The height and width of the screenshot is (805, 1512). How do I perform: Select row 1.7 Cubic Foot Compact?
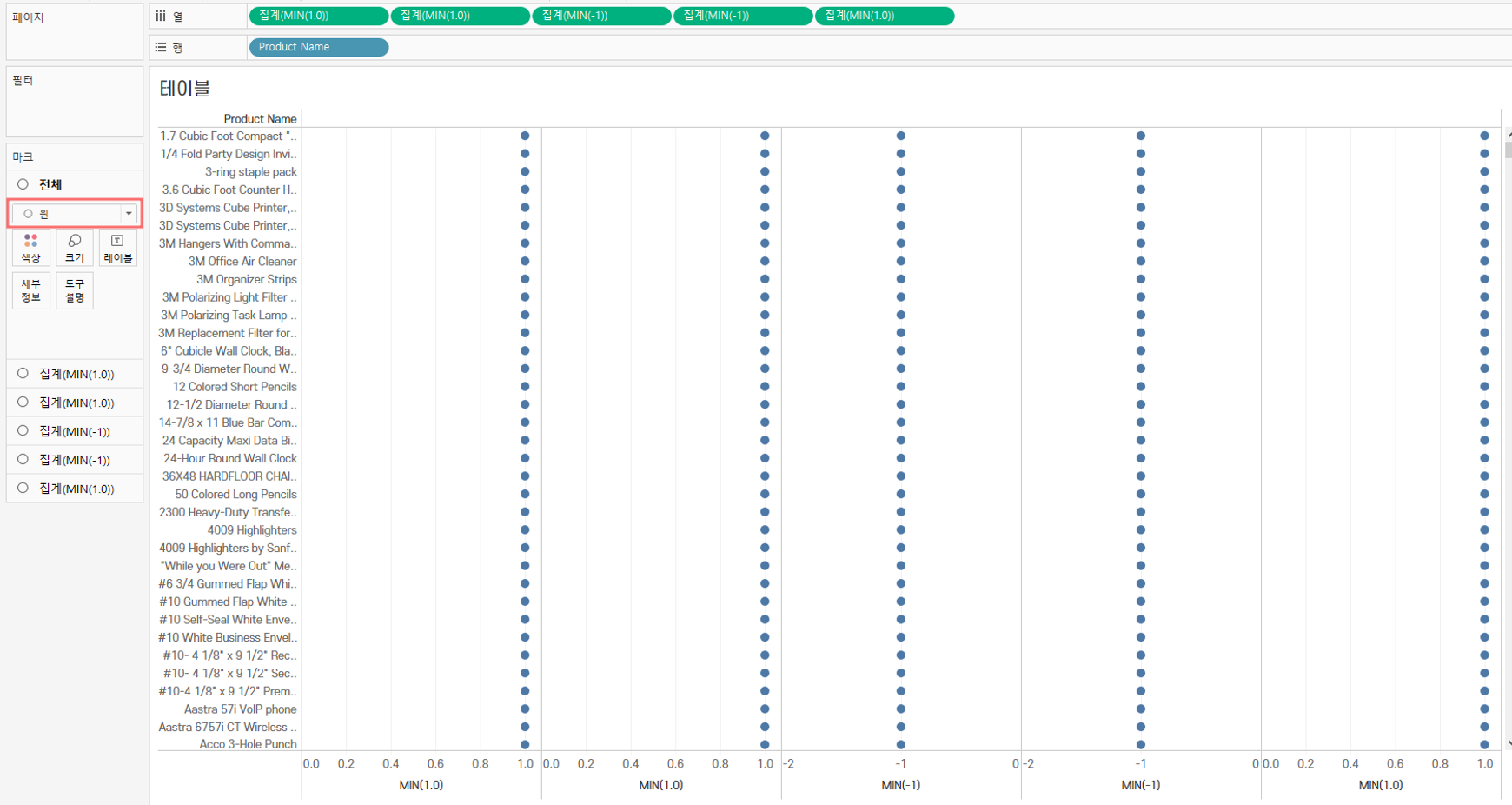pyautogui.click(x=229, y=136)
